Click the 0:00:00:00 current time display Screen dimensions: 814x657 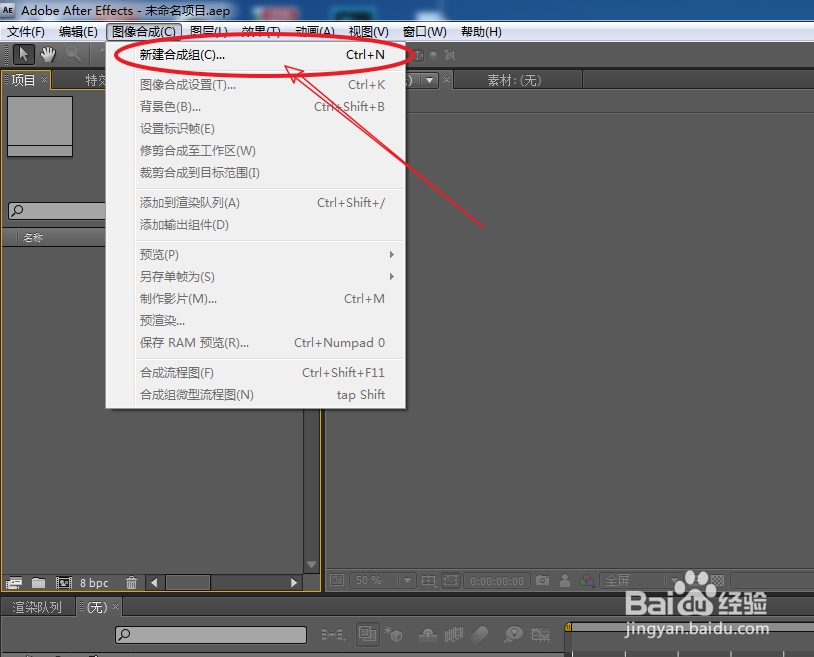tap(497, 581)
